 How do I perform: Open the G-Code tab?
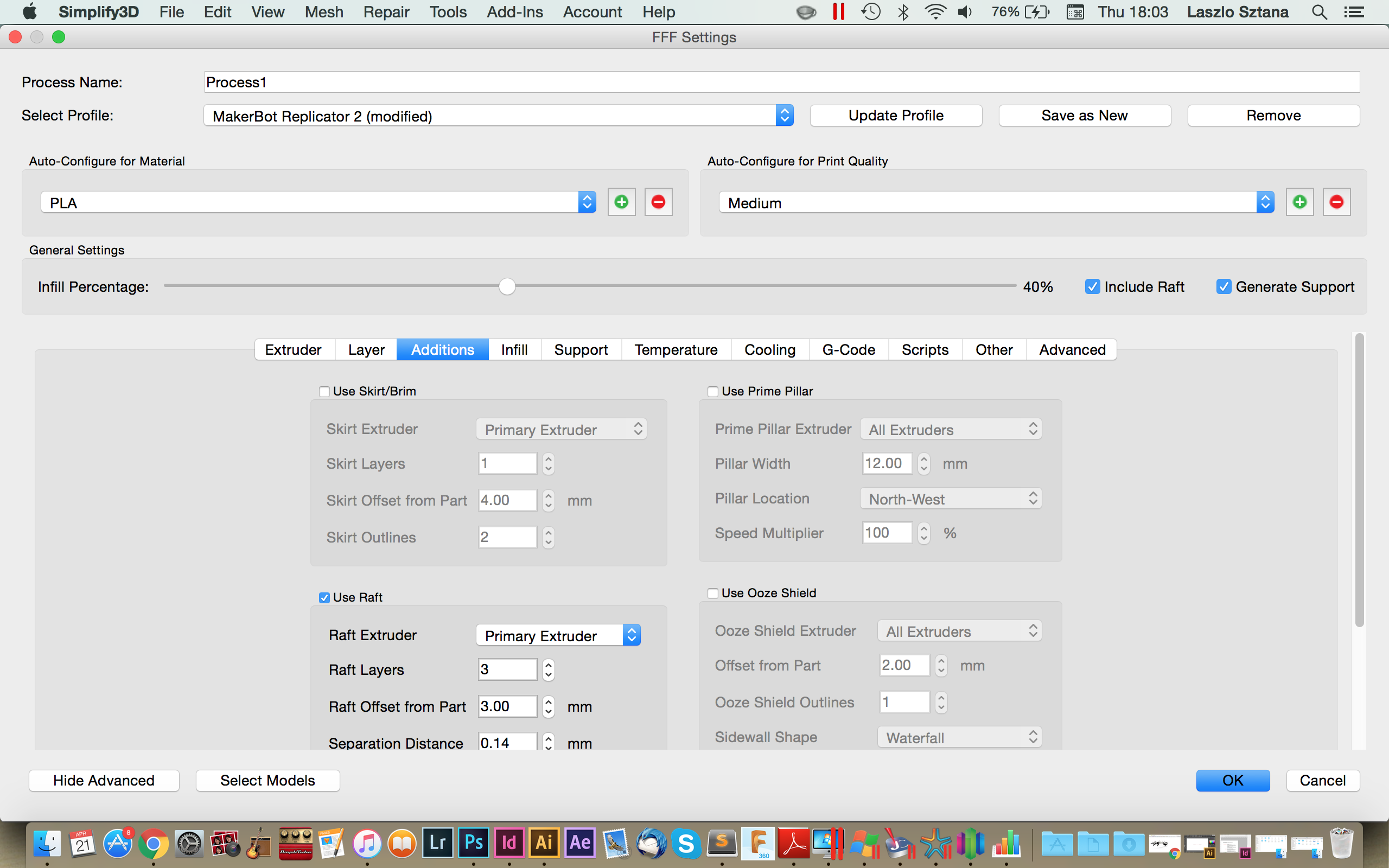[x=849, y=349]
